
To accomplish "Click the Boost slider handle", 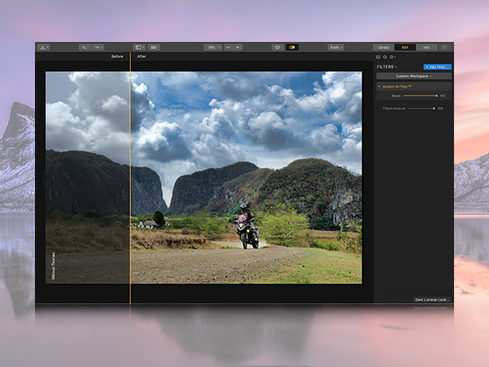I will coord(436,96).
